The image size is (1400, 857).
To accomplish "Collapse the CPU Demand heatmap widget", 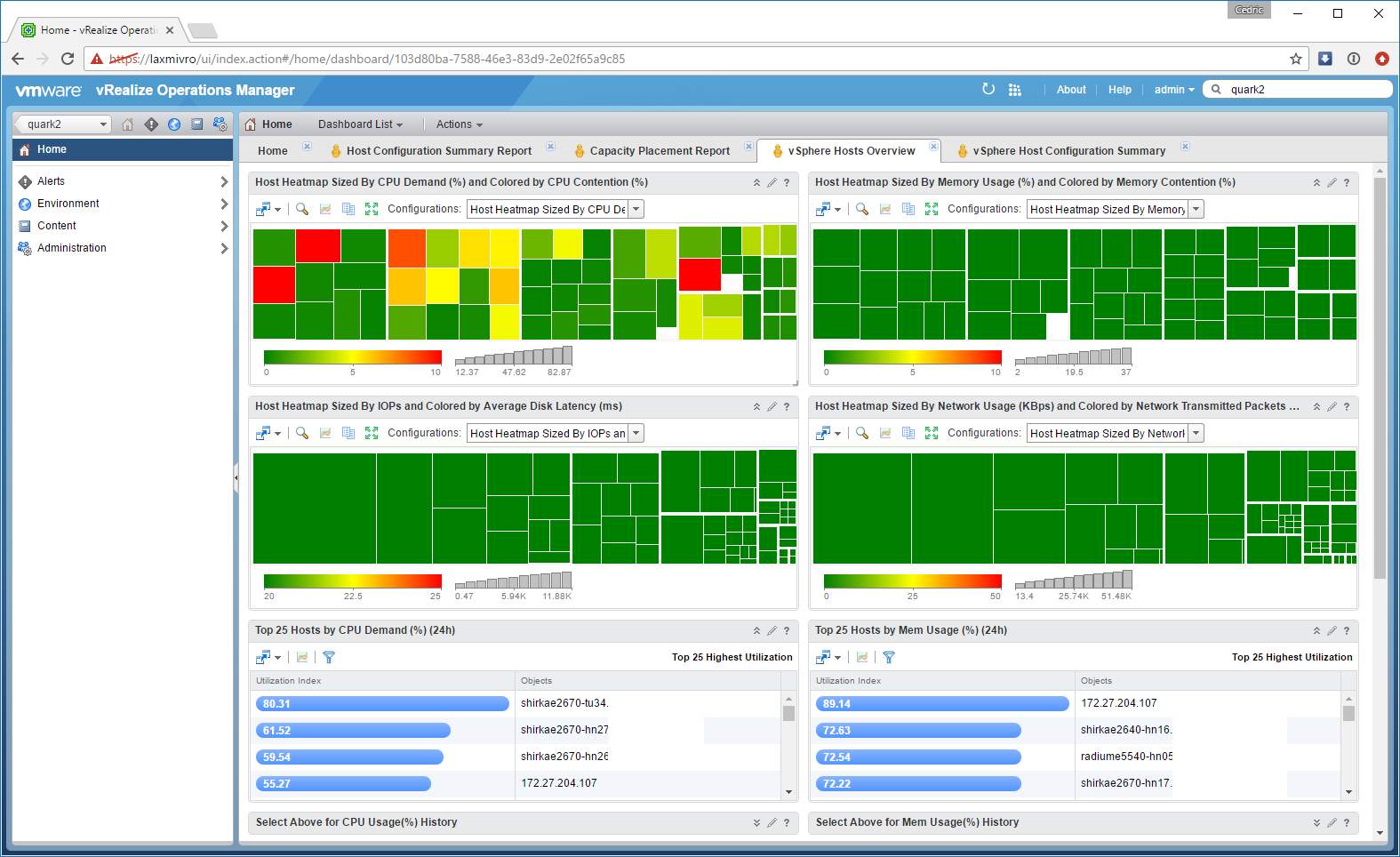I will (x=756, y=182).
